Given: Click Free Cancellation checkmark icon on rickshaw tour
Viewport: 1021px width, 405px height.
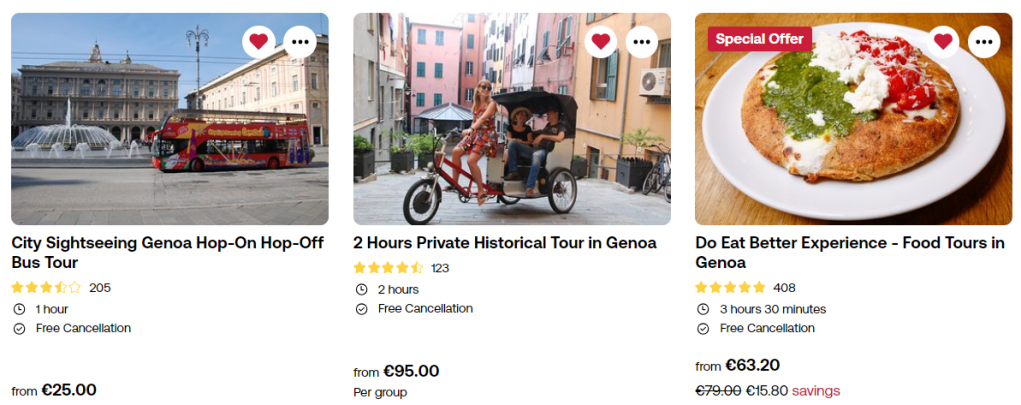Looking at the screenshot, I should 361,309.
